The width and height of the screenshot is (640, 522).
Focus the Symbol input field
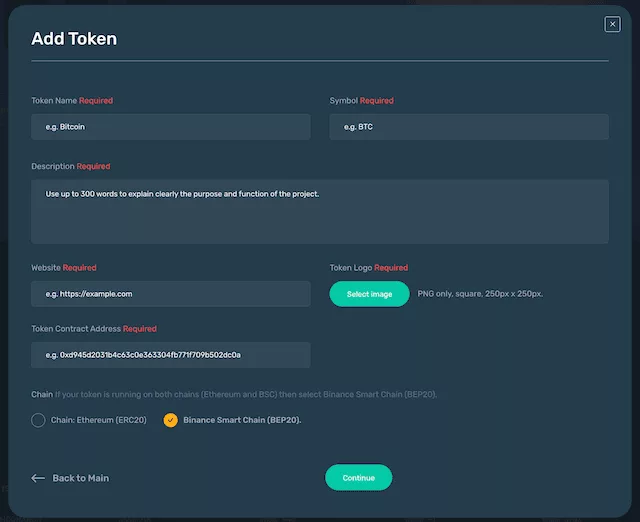pos(469,127)
